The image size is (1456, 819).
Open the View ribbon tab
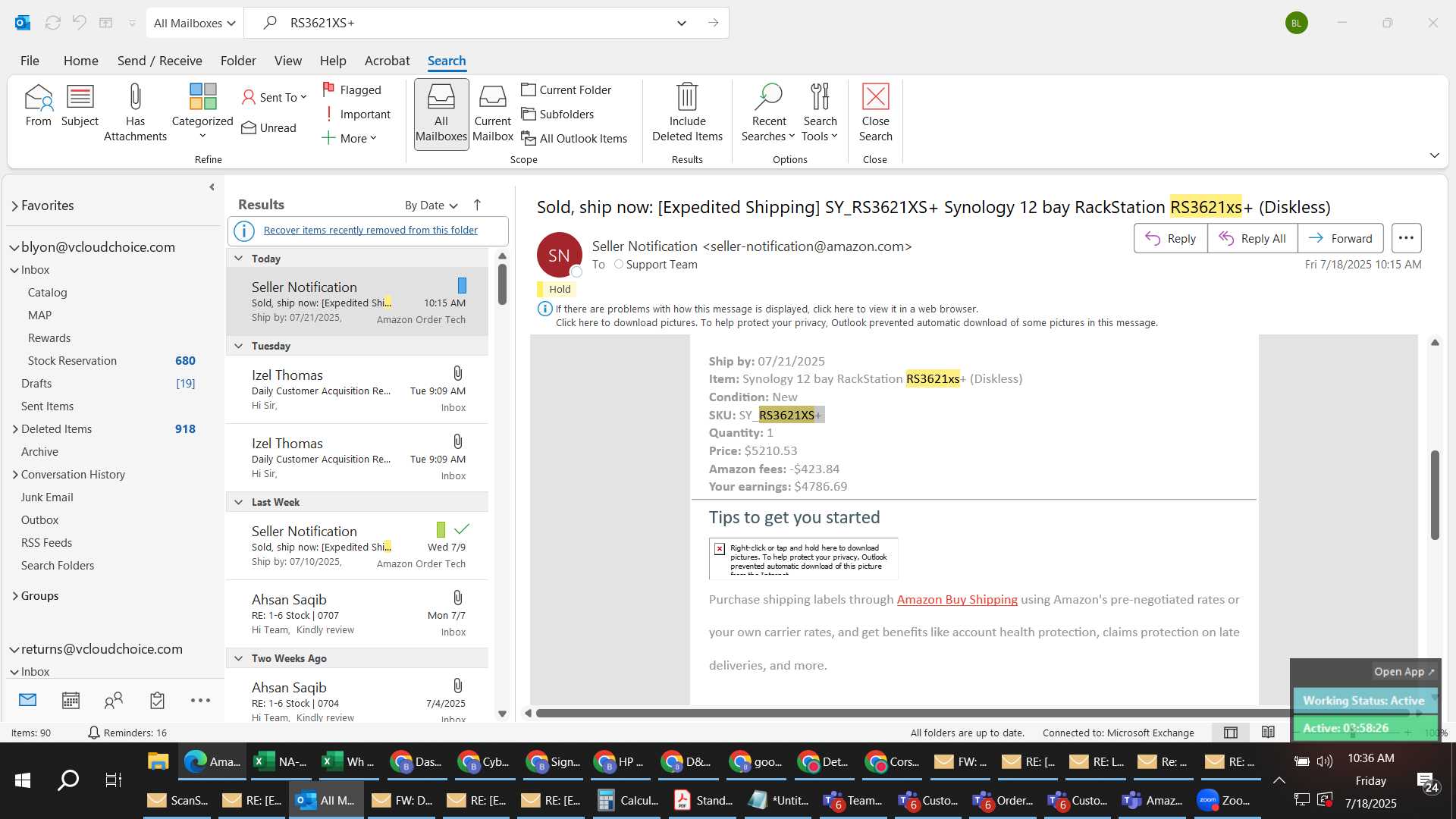[x=287, y=61]
